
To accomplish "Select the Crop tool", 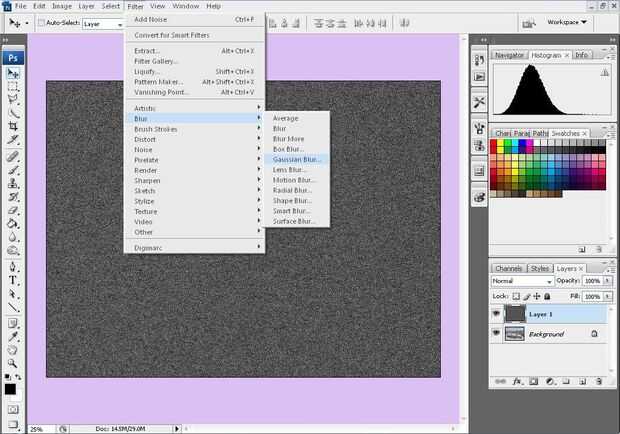I will tap(13, 126).
